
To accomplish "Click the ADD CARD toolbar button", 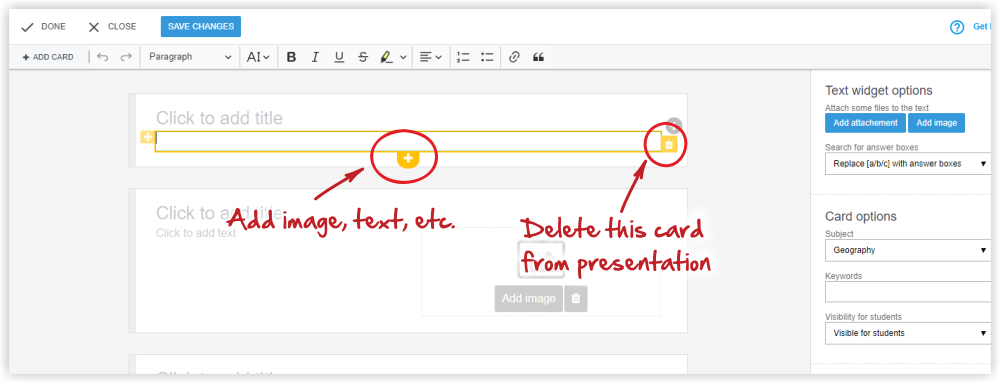I will pos(48,57).
